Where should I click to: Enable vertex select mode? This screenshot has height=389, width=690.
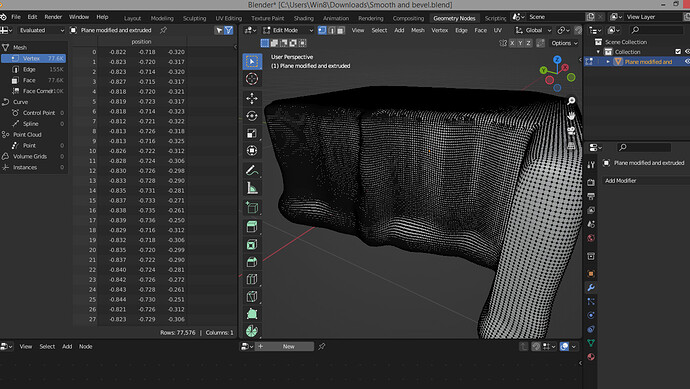point(322,30)
